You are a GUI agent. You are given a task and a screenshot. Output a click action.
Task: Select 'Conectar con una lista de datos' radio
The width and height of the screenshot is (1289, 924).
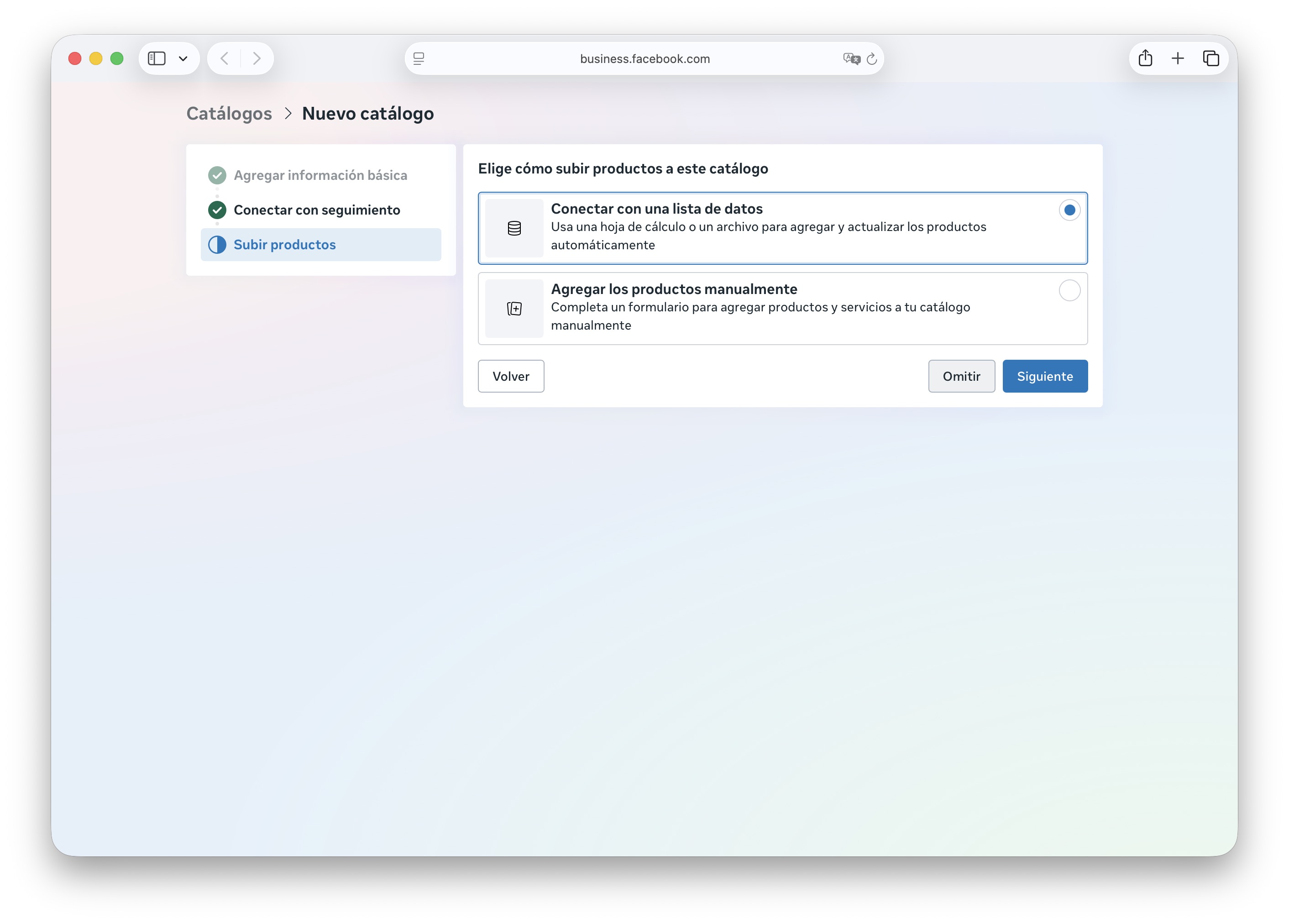pyautogui.click(x=1069, y=210)
